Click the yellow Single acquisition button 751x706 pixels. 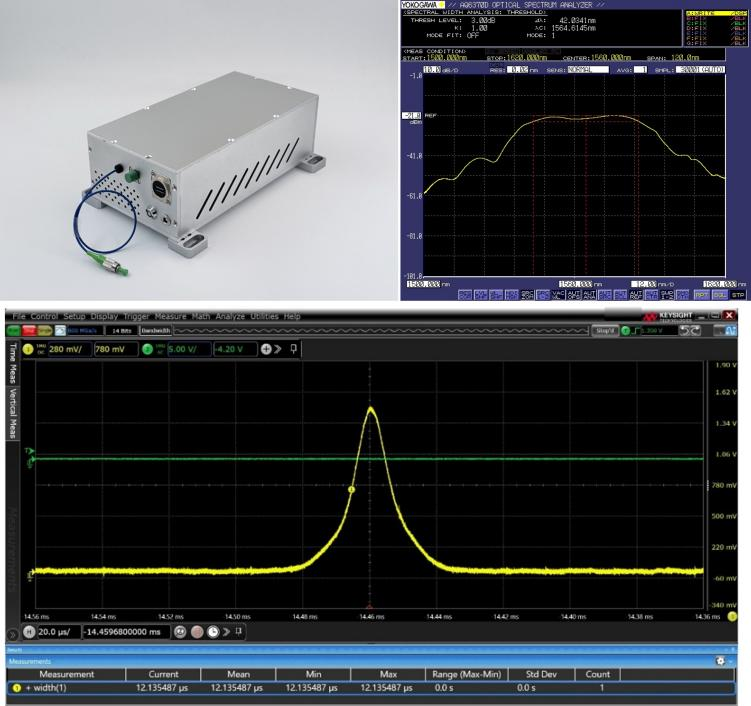pyautogui.click(x=47, y=329)
